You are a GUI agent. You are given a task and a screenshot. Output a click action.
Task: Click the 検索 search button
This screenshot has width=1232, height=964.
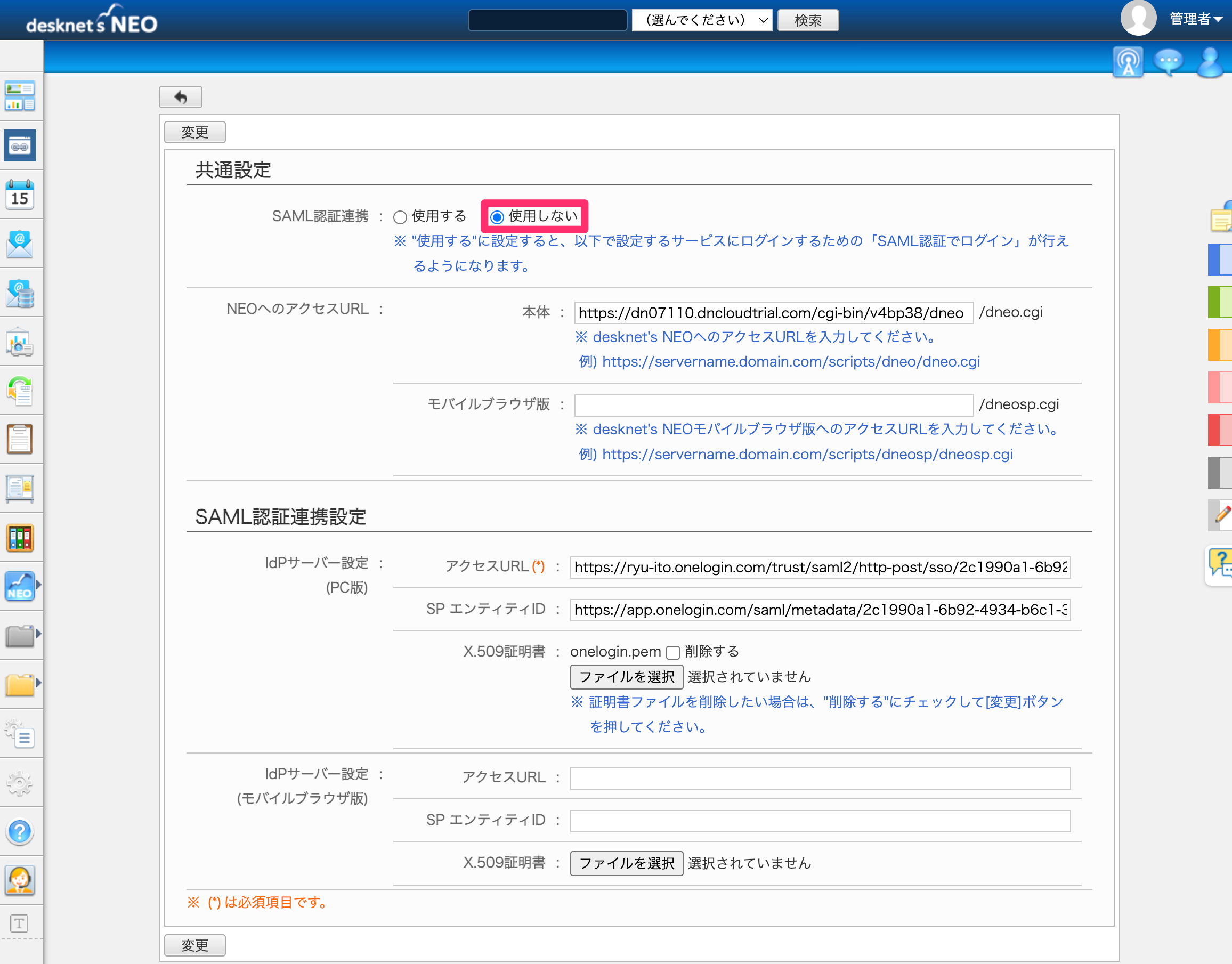(x=808, y=20)
